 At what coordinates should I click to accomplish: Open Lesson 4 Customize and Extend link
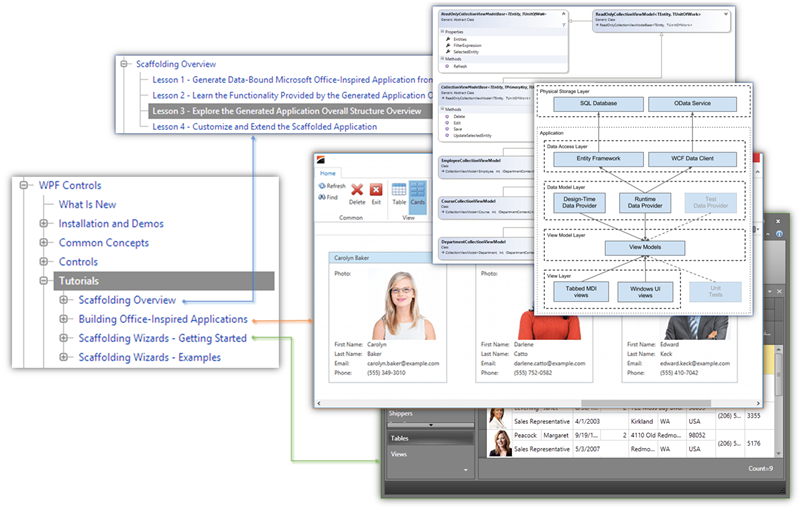pyautogui.click(x=264, y=126)
